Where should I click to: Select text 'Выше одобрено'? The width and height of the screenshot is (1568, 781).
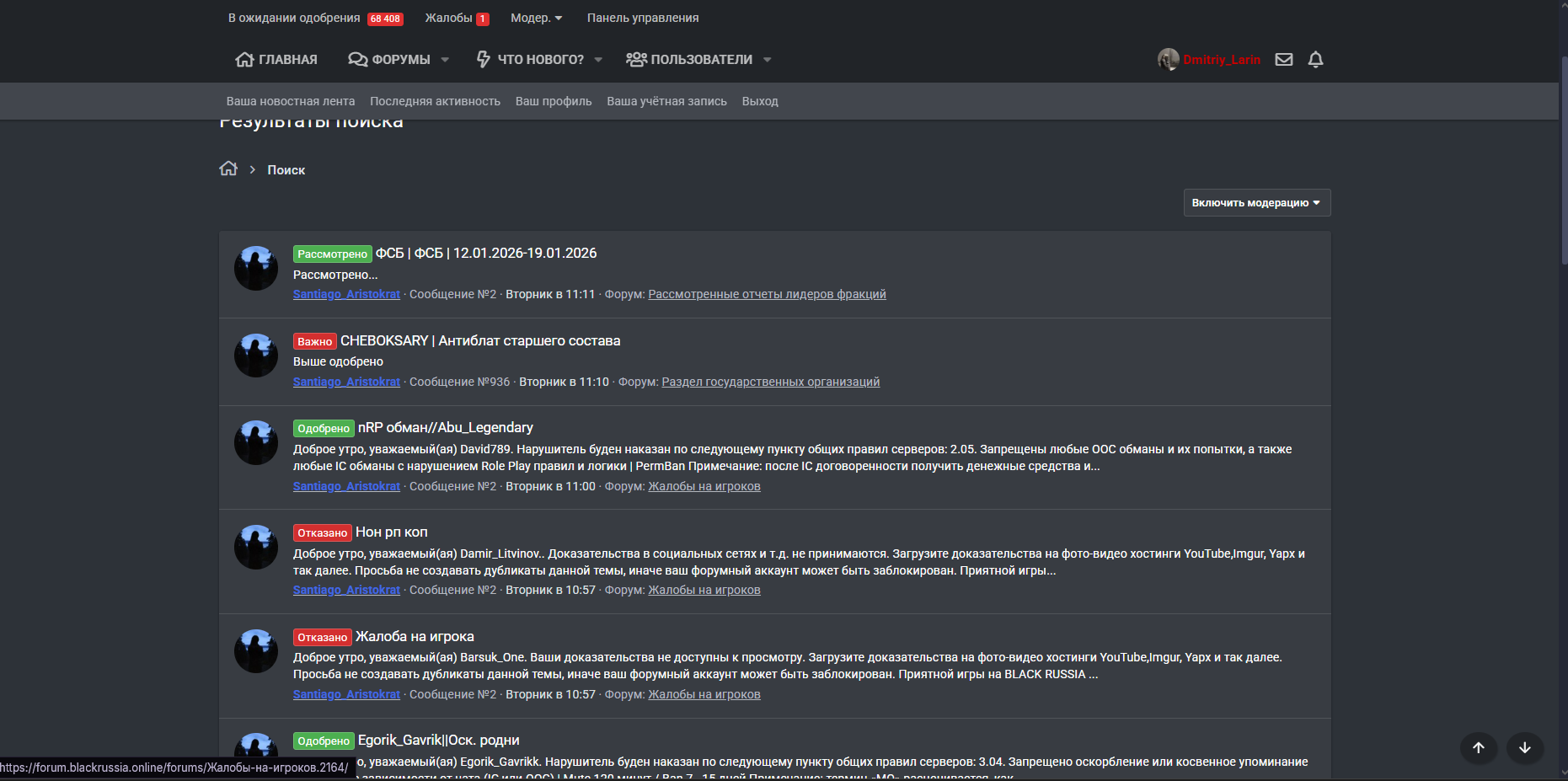338,361
